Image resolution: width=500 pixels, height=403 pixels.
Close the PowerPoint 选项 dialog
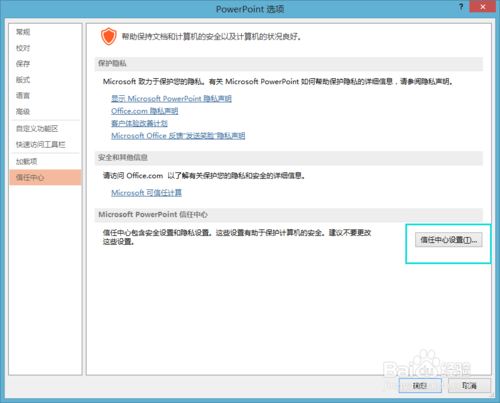[x=482, y=7]
